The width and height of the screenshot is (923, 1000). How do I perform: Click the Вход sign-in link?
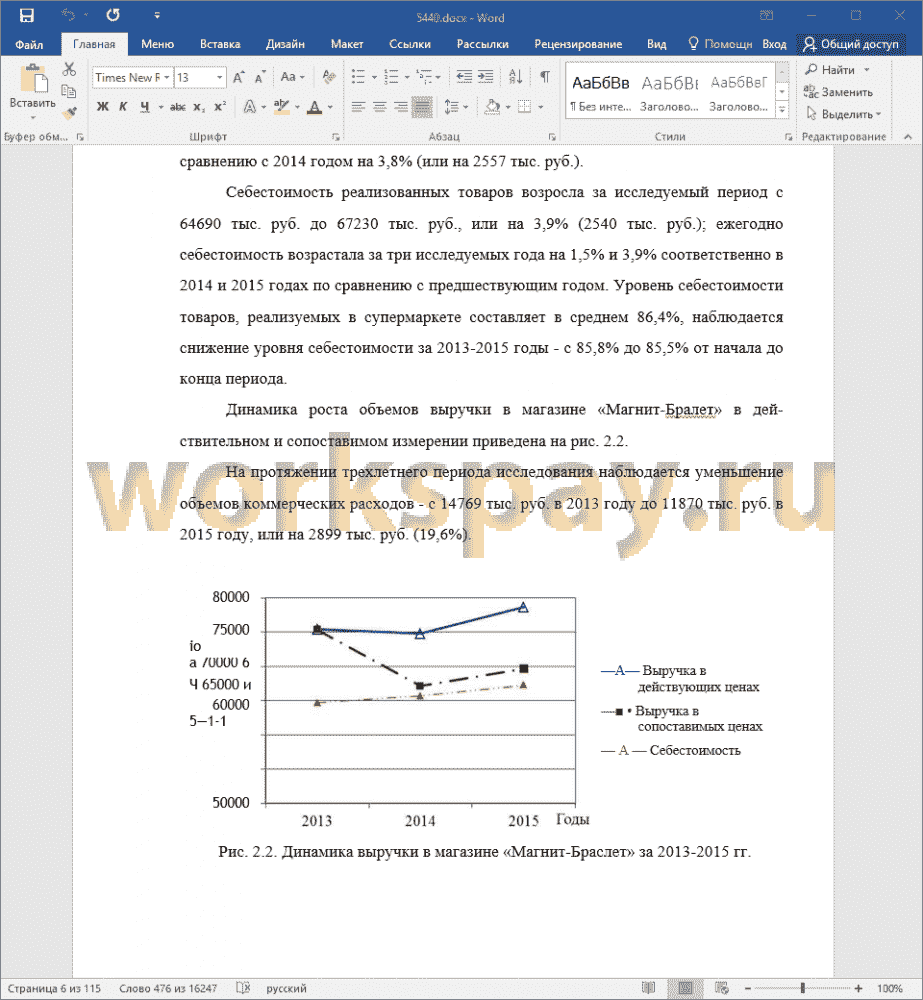[774, 44]
